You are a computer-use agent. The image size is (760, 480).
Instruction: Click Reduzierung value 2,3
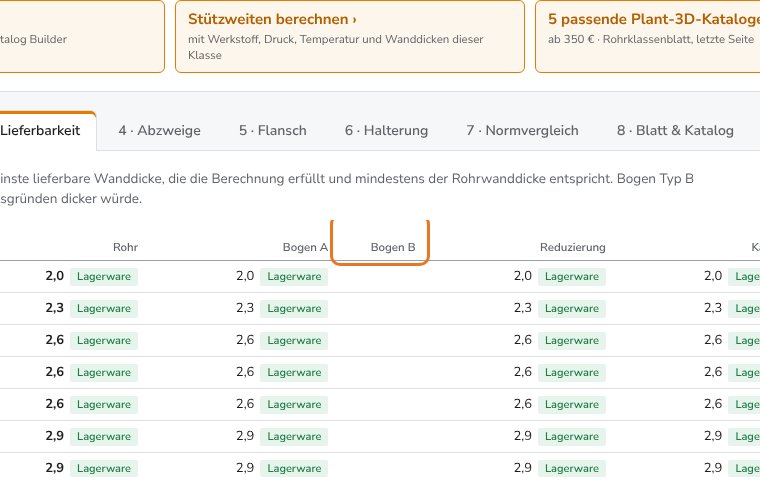pos(523,308)
